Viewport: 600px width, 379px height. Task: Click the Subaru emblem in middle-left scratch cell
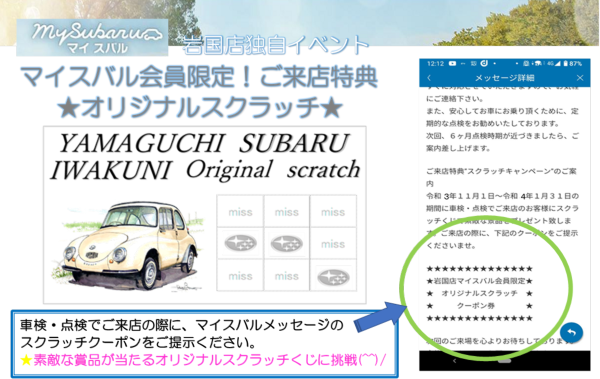point(240,243)
